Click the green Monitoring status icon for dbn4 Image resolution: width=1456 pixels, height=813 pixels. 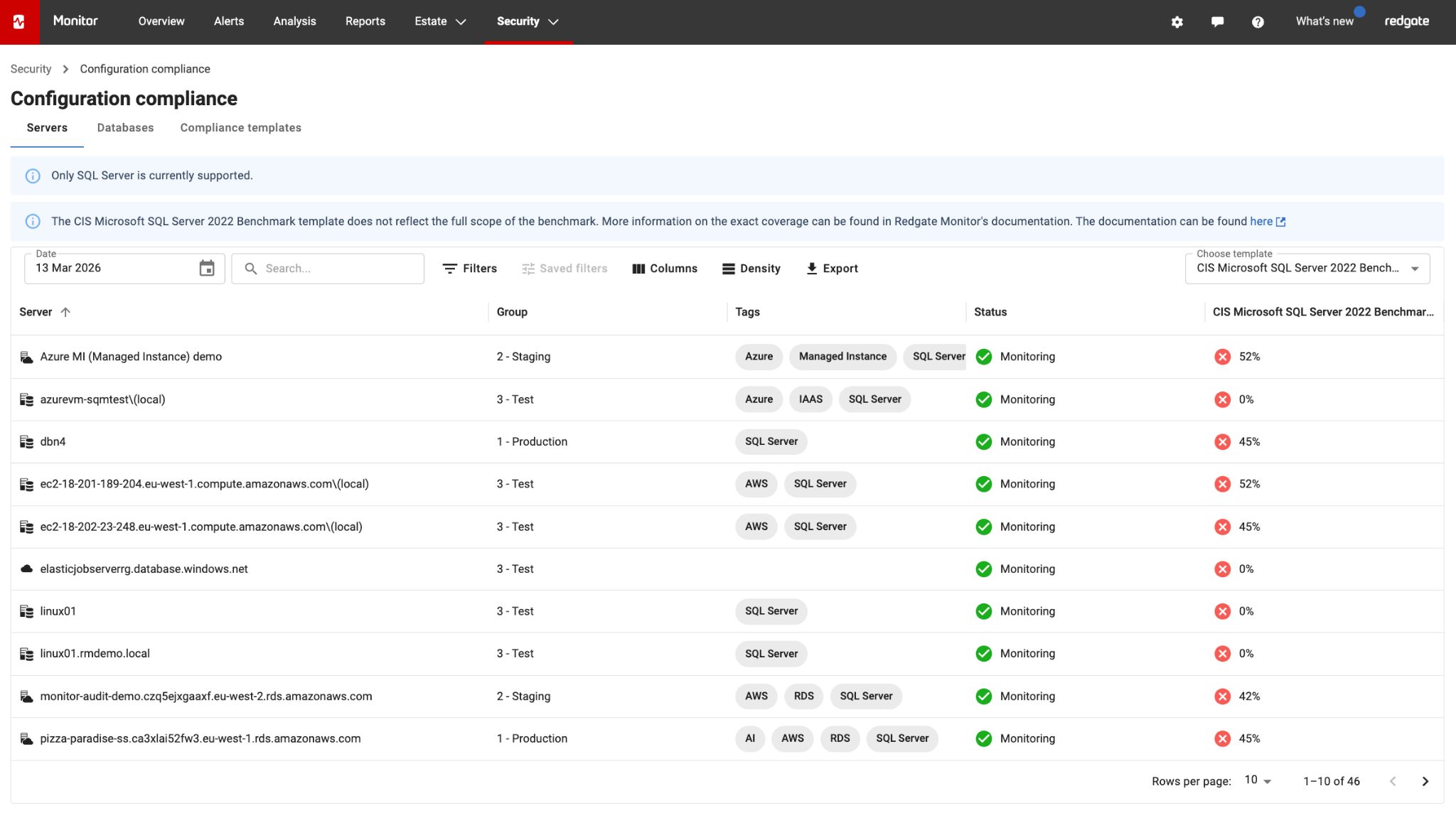click(984, 441)
